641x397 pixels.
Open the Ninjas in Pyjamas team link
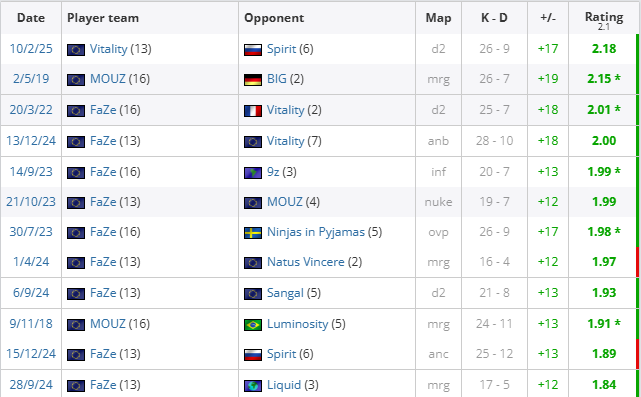click(x=316, y=232)
